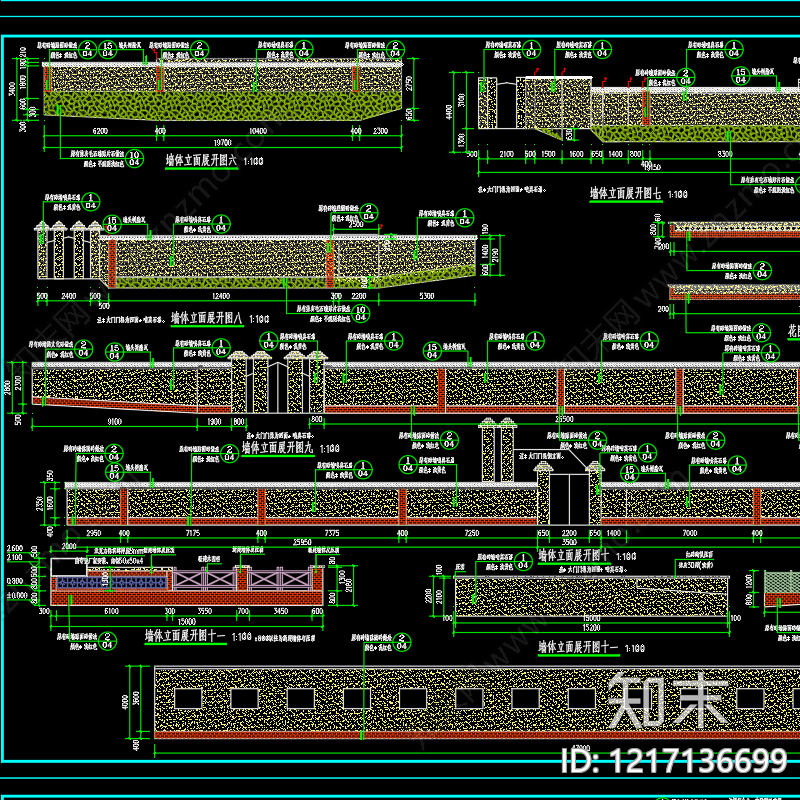
Task: Click the 15/04 callout bubble in elevation seven
Action: pyautogui.click(x=741, y=76)
